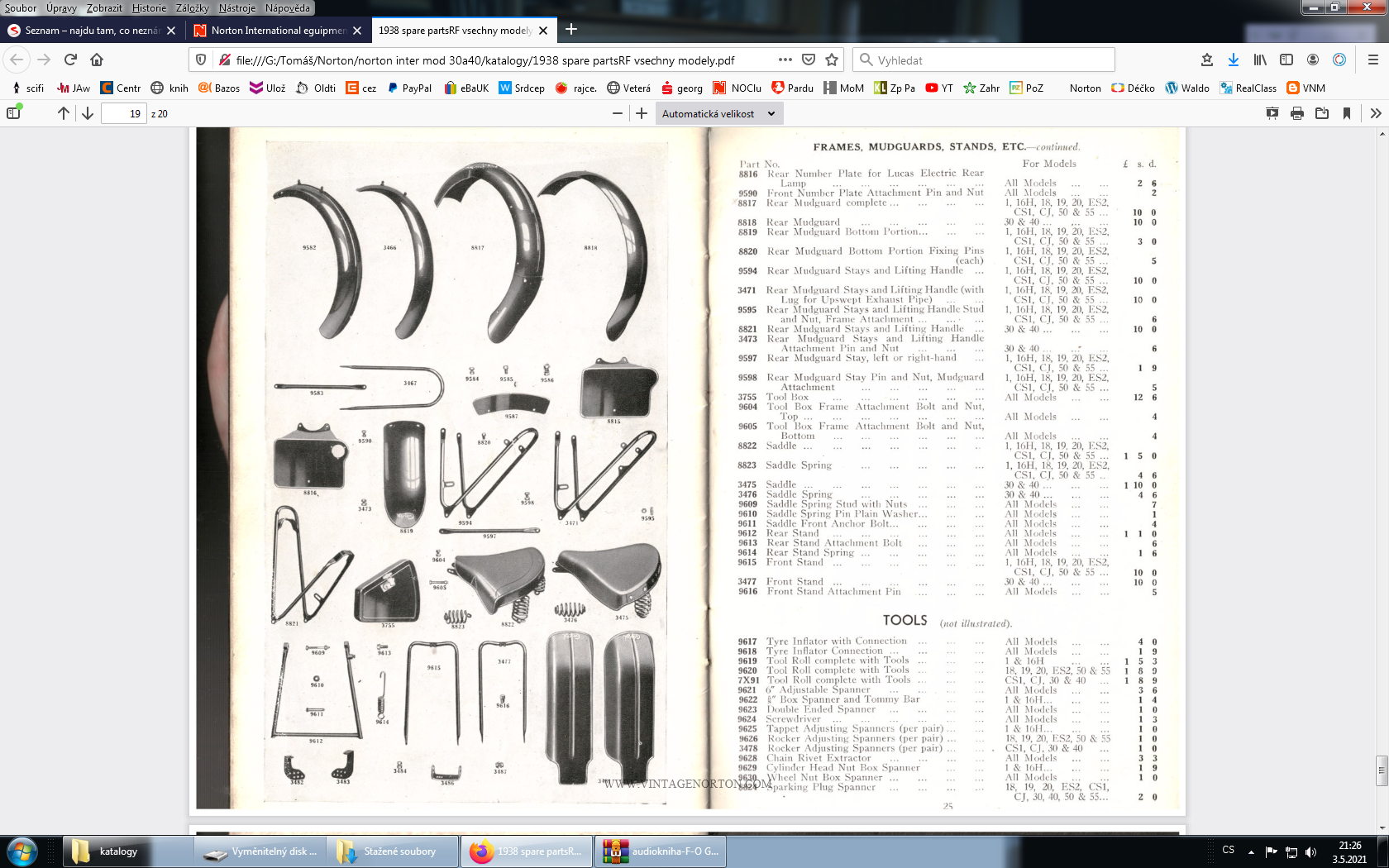Viewport: 1389px width, 868px height.
Task: Switch PDF to presentation mode
Action: [1272, 113]
